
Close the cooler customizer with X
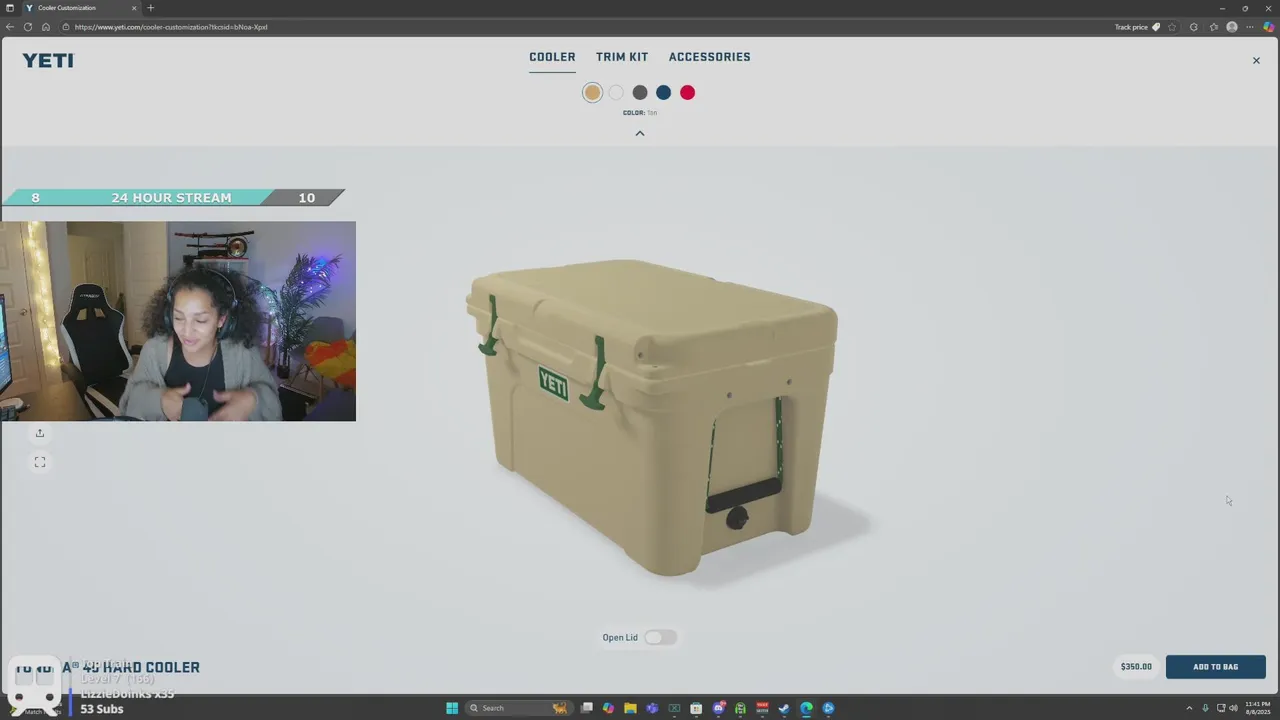point(1256,61)
